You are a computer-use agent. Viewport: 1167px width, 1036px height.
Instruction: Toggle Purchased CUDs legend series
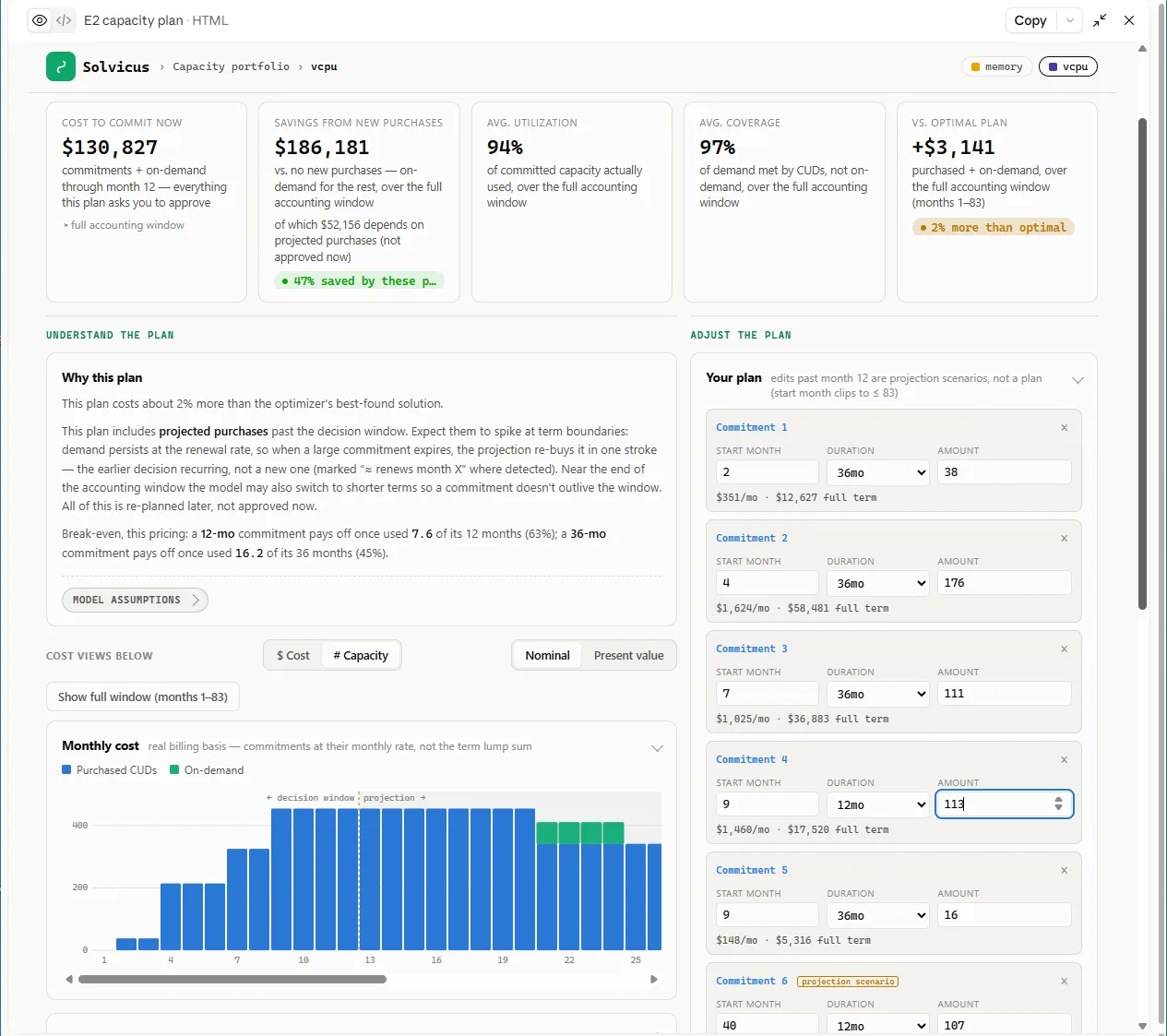pyautogui.click(x=109, y=769)
